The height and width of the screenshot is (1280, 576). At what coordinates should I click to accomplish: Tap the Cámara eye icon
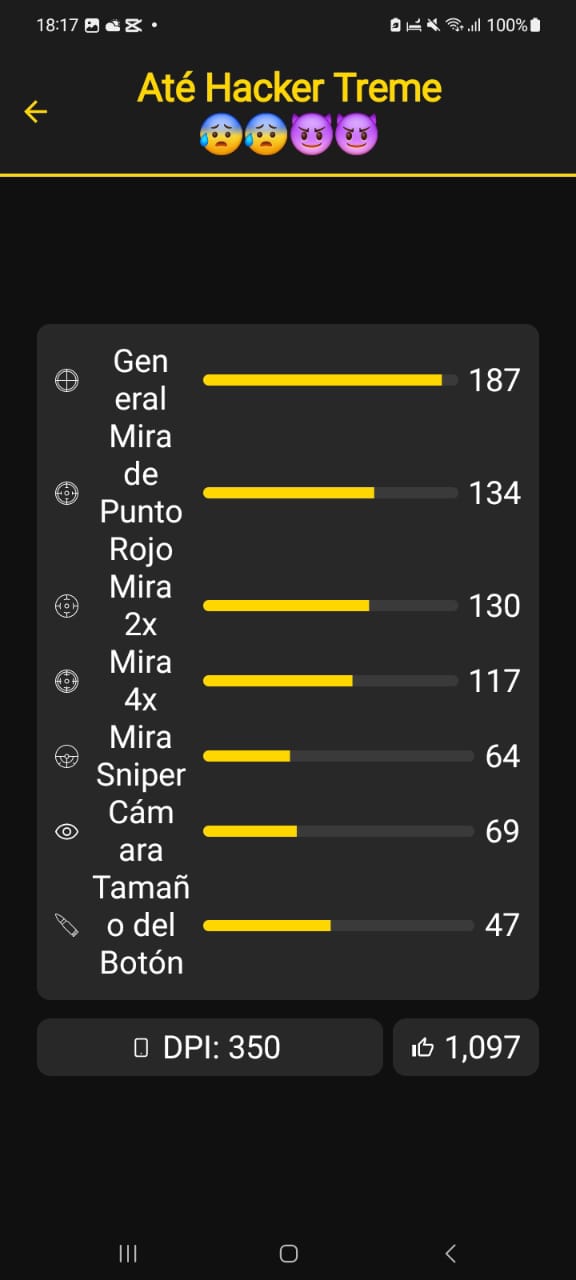[66, 831]
